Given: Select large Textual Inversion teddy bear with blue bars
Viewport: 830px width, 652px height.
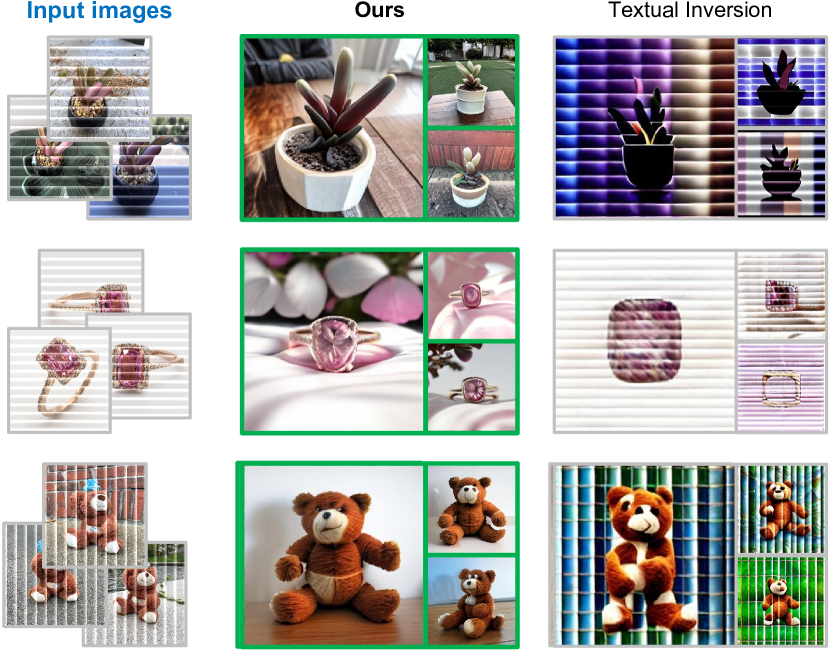Looking at the screenshot, I should click(x=643, y=555).
